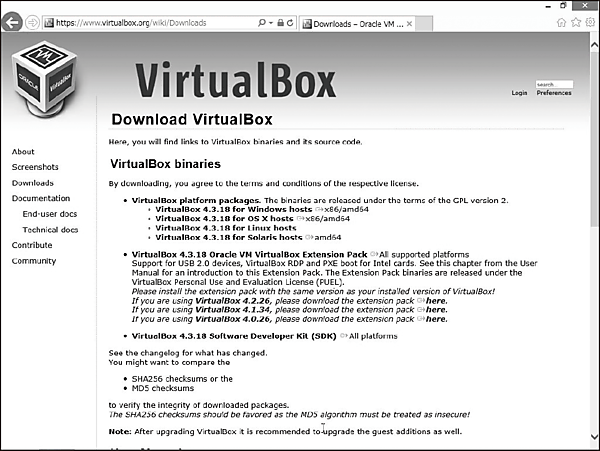Open the browser Home icon

click(x=561, y=23)
